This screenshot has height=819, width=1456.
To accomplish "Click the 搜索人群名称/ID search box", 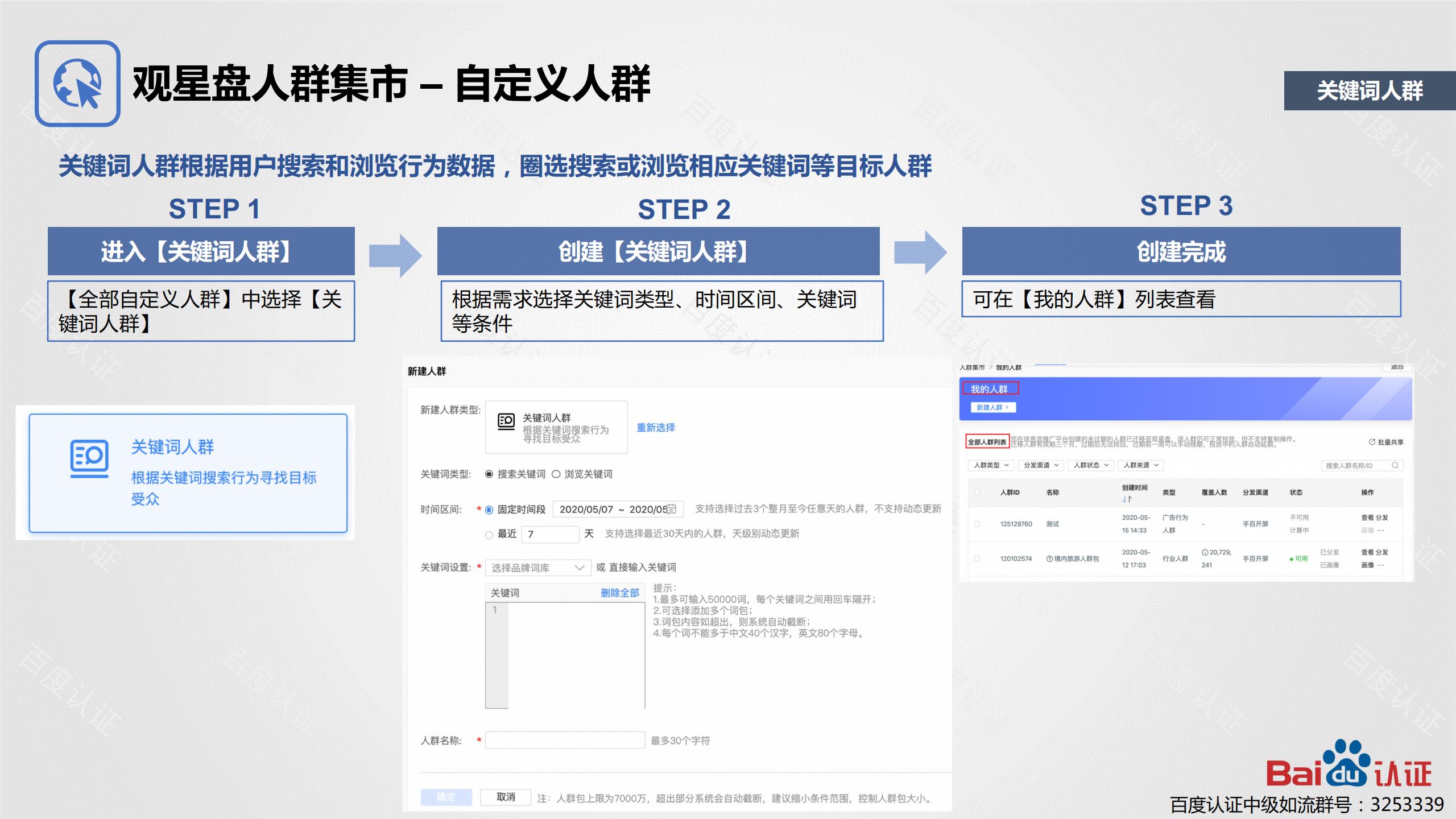I will (x=1362, y=465).
